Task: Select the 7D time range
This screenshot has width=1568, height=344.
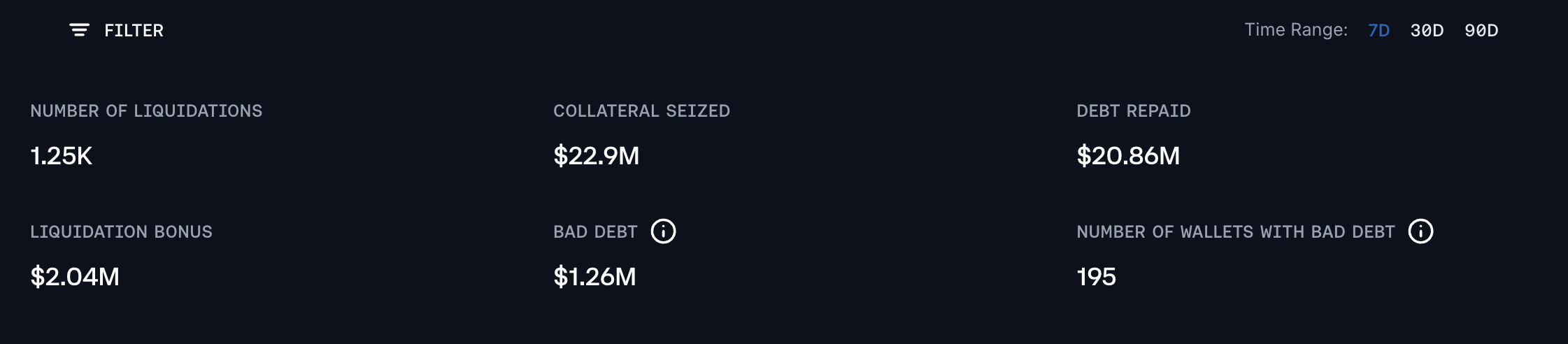Action: click(x=1378, y=31)
